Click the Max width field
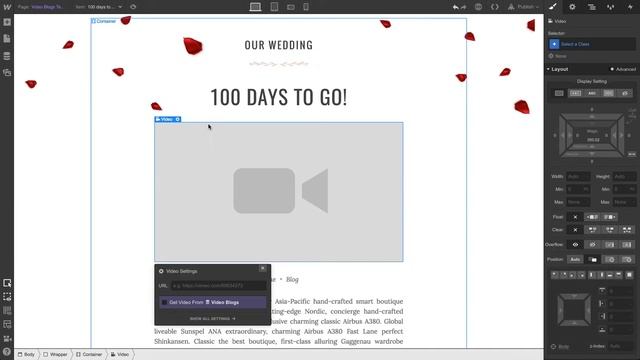Viewport: 640px width, 360px height. click(578, 202)
